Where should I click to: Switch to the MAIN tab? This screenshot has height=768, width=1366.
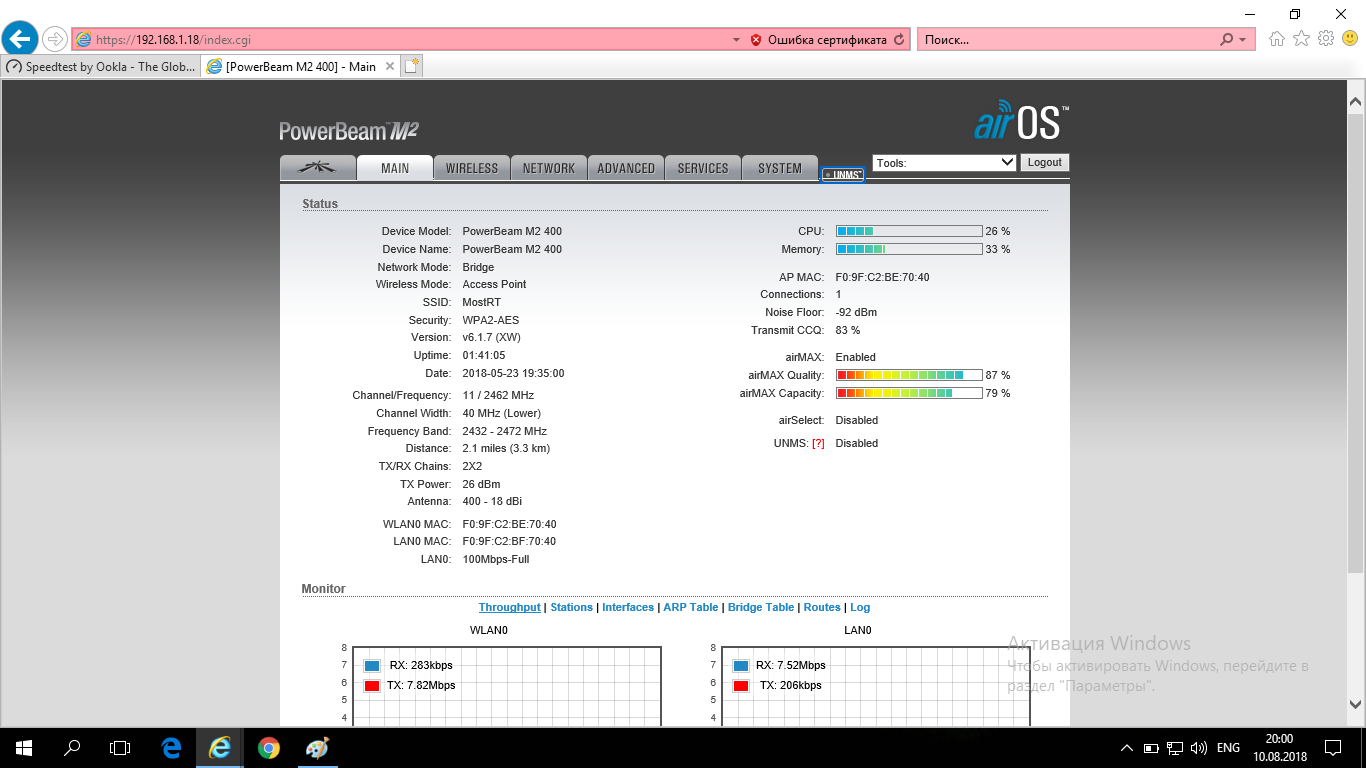point(395,168)
